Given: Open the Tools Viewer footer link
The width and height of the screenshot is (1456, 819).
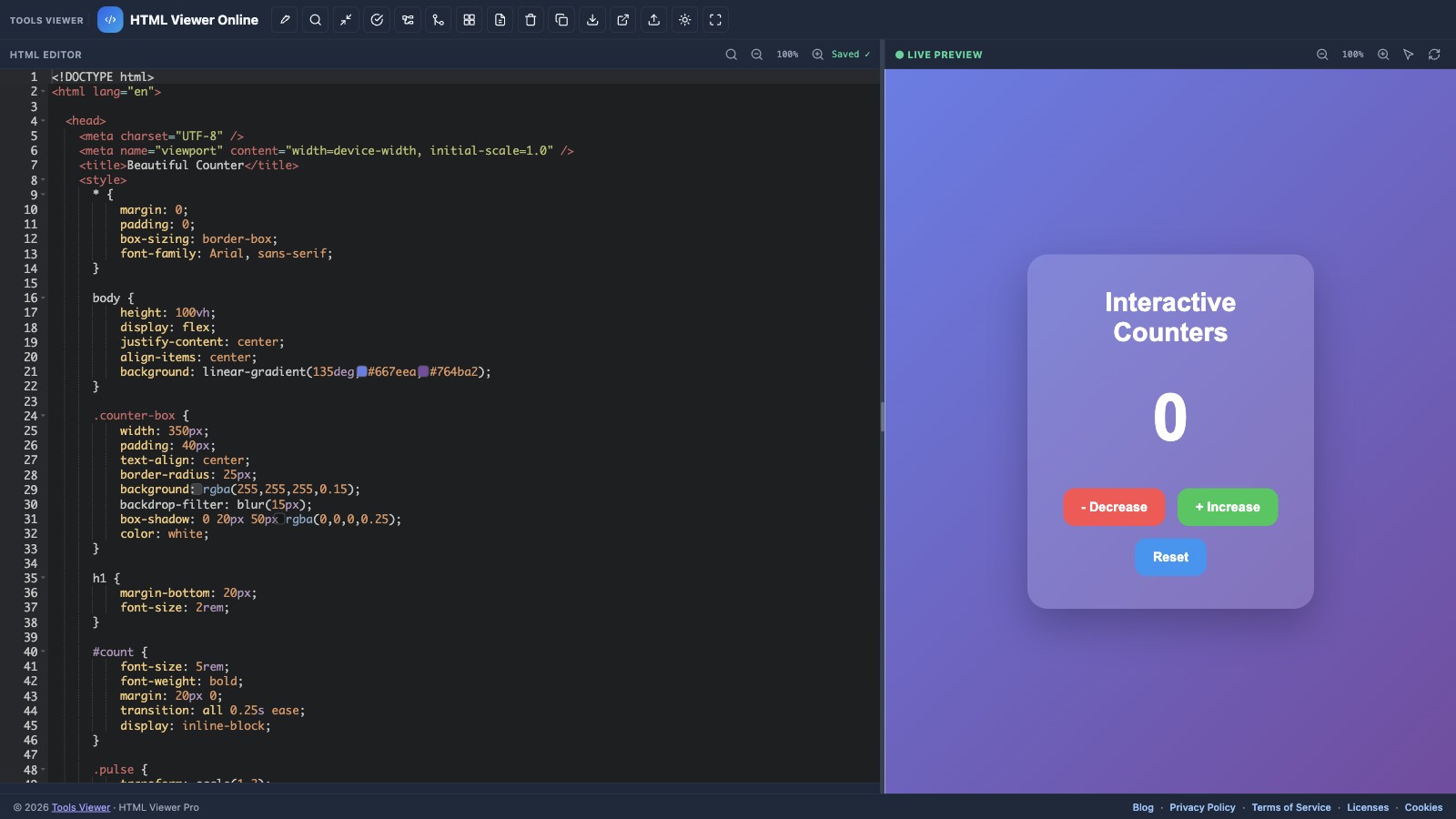Looking at the screenshot, I should pos(81,807).
